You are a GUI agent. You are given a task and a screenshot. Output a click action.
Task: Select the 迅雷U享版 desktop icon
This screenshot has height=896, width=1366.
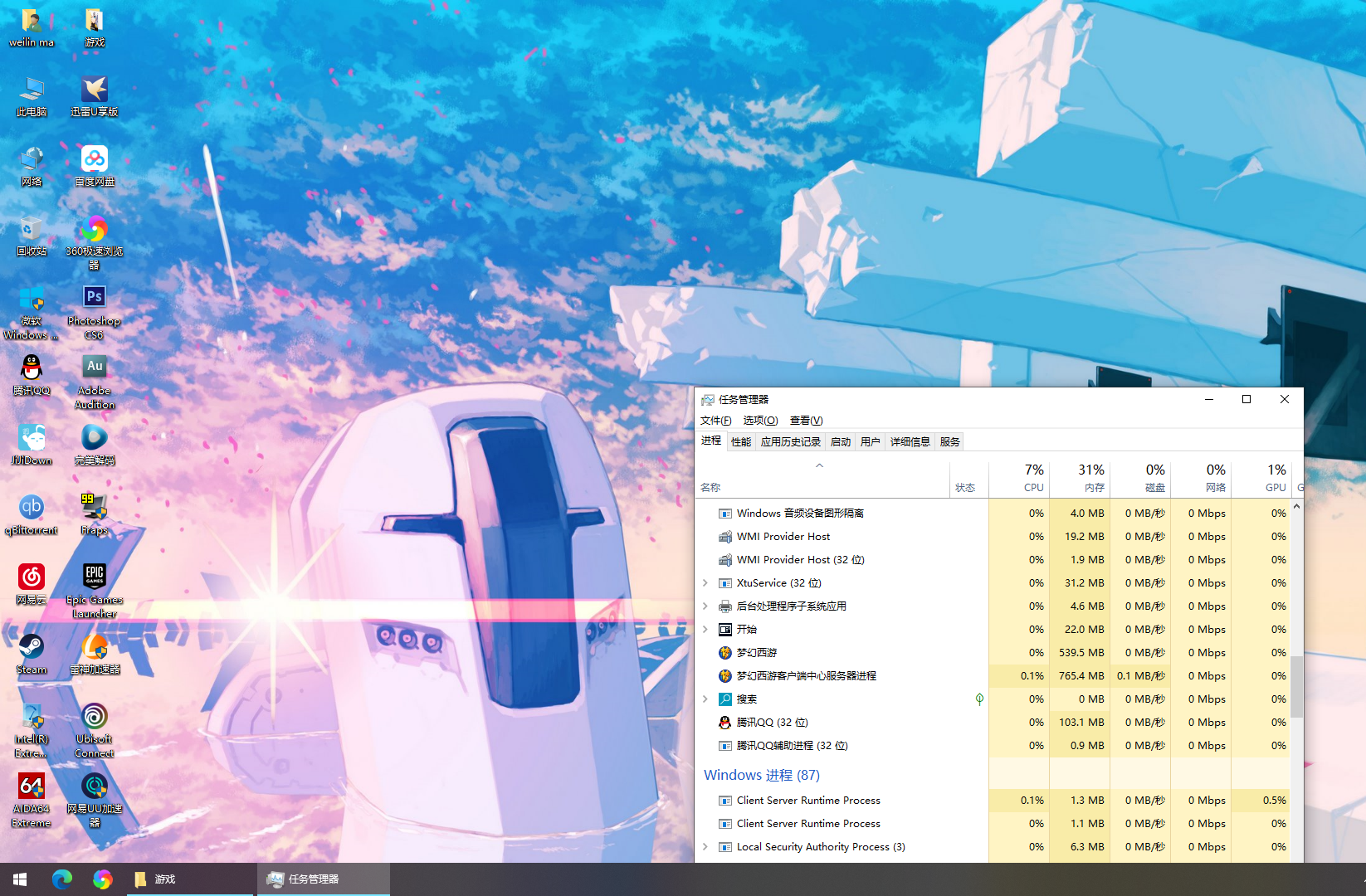pyautogui.click(x=95, y=97)
